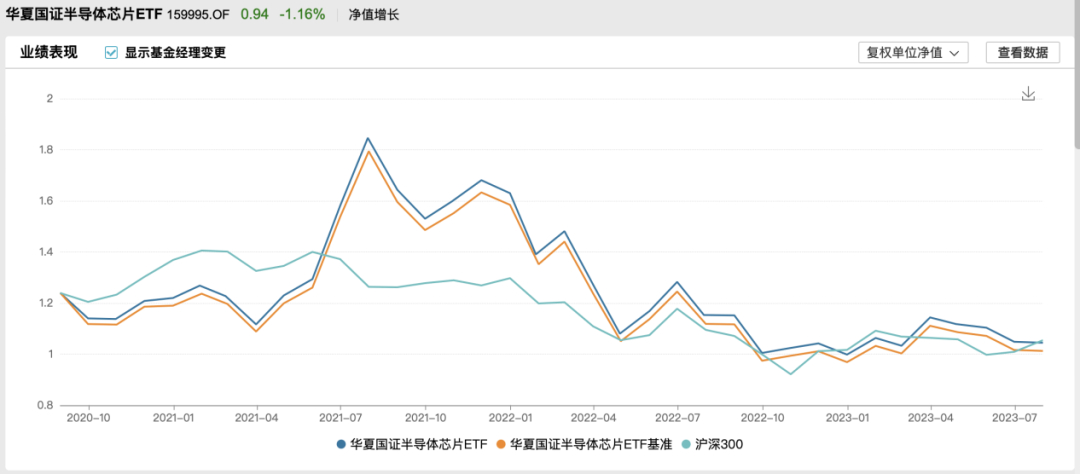The height and width of the screenshot is (474, 1080).
Task: Click the 沪深300 line's lowest dip after 2022-10
Action: (x=792, y=374)
